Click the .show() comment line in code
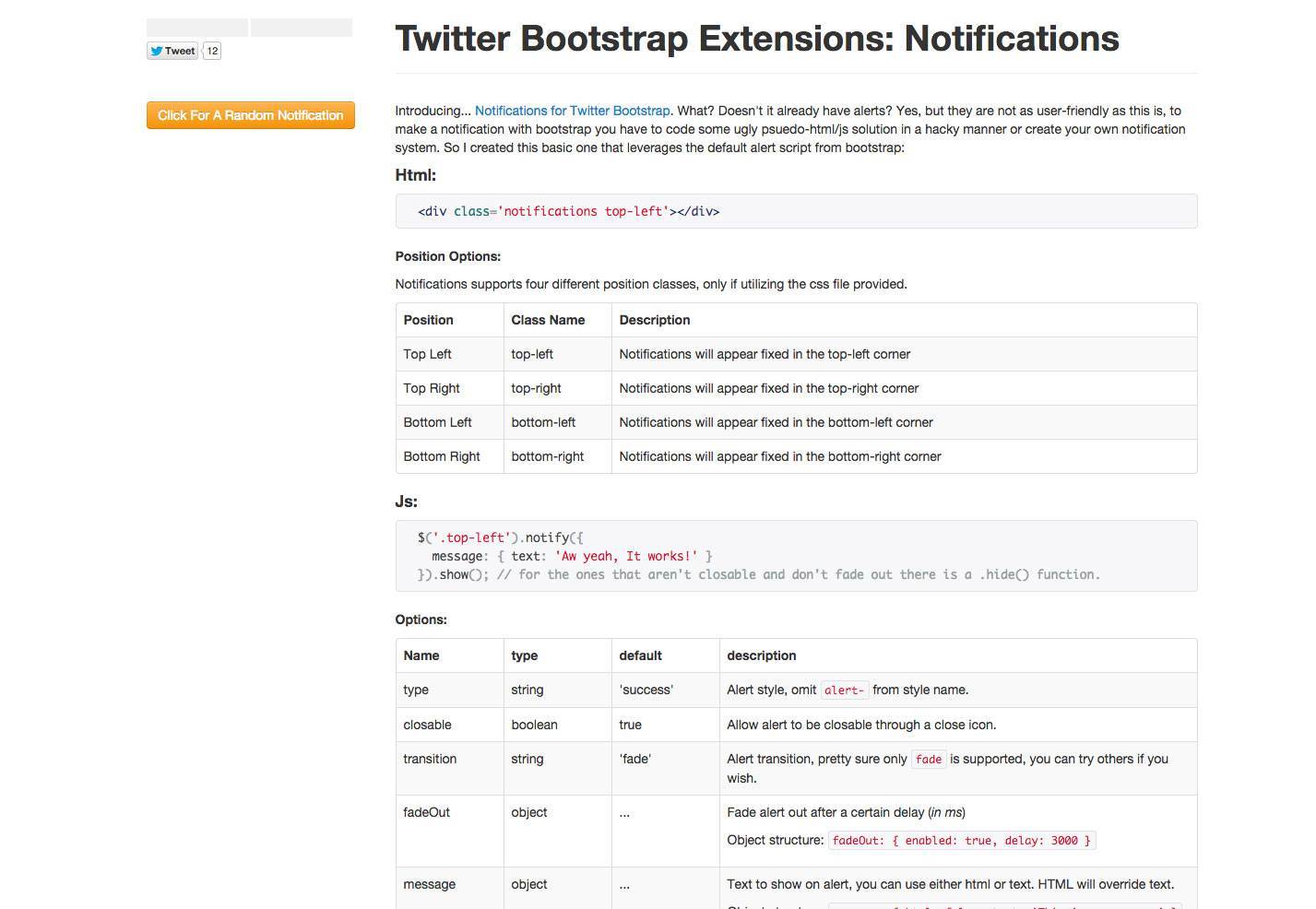1316x909 pixels. (759, 574)
